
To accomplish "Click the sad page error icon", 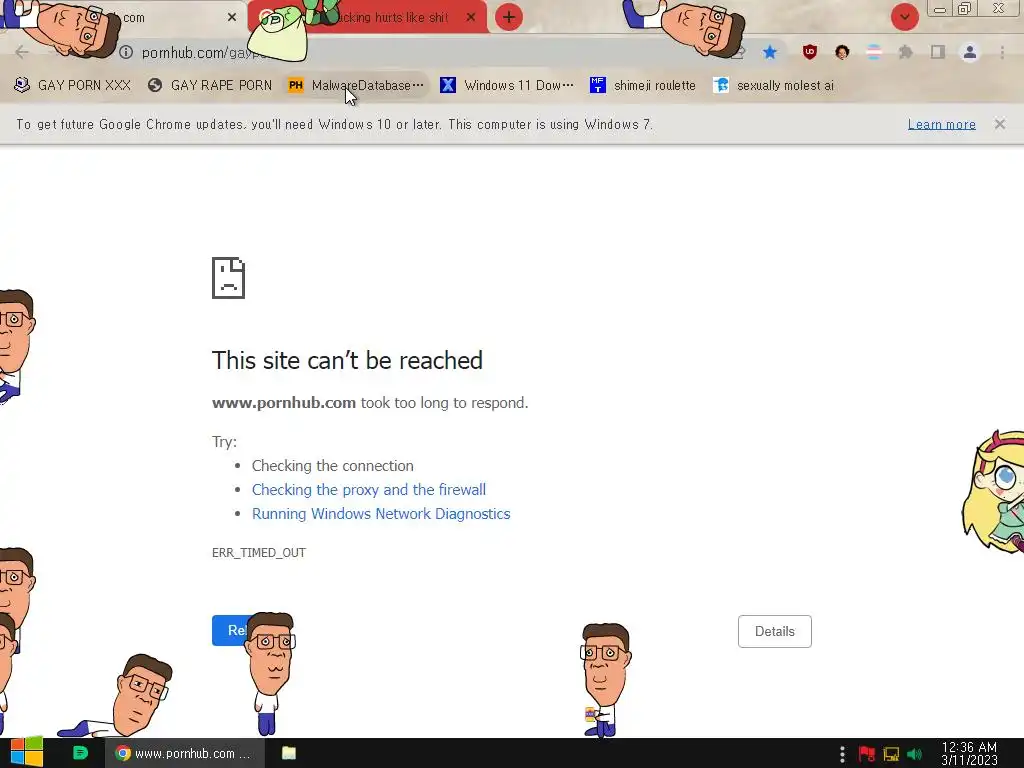I will [229, 278].
